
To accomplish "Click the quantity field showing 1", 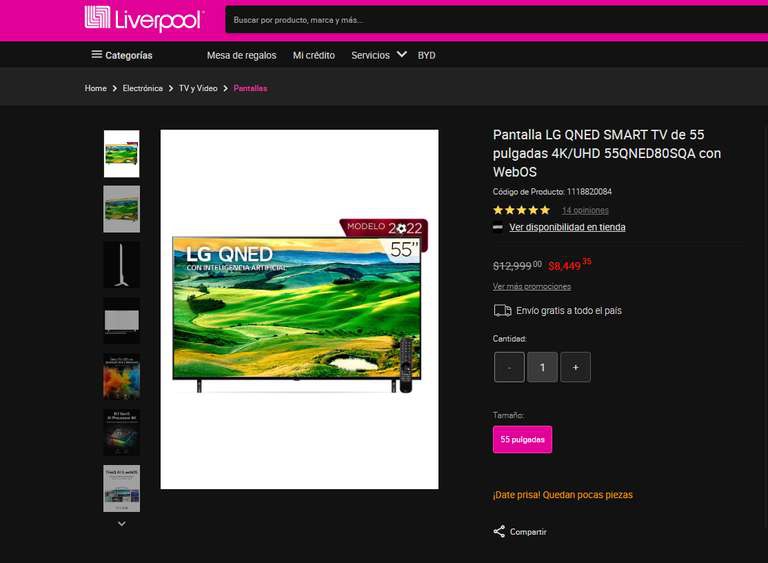I will (542, 367).
